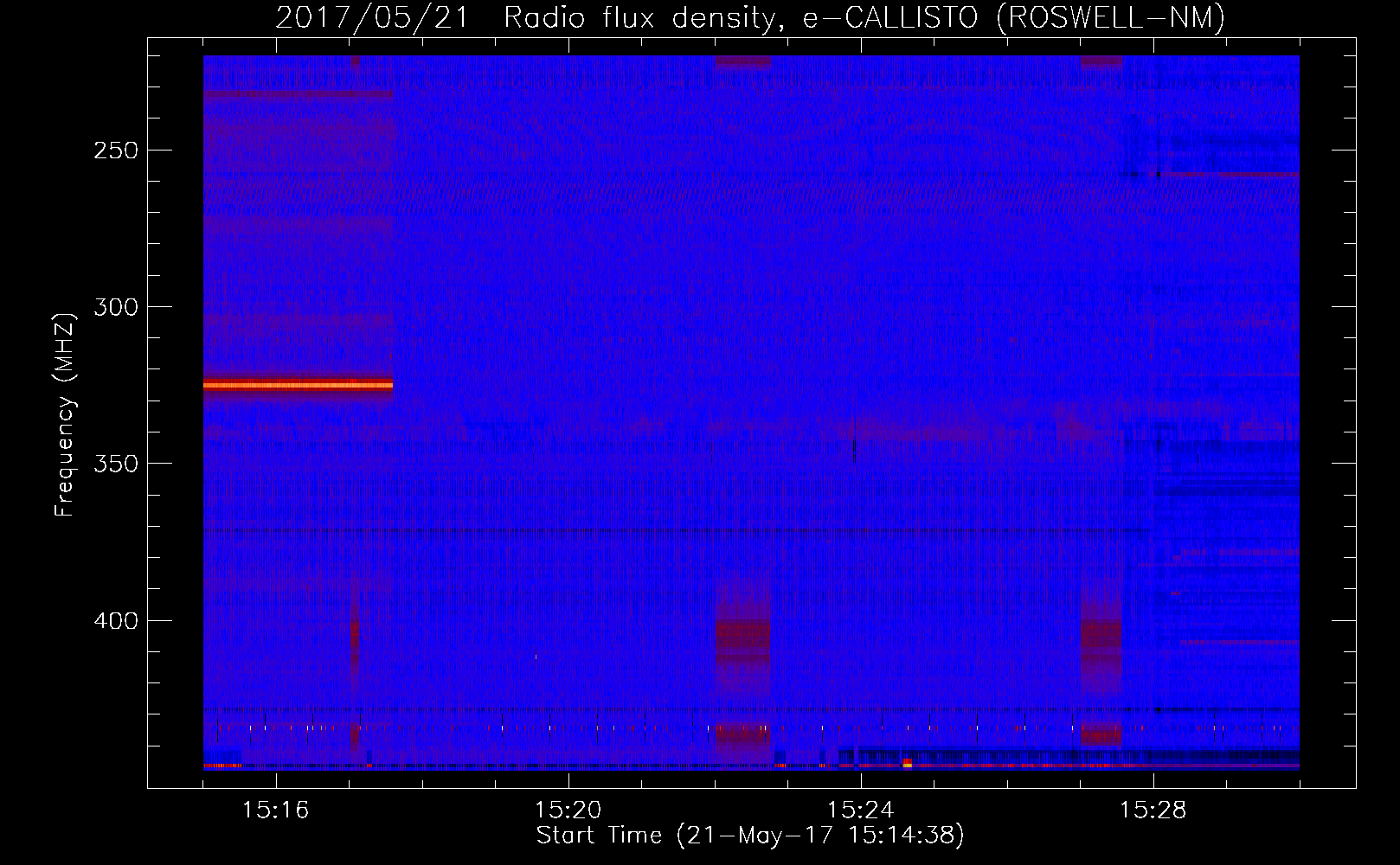Click the "Start Time (21-May-17 15:14:38)" label
Screen dimensions: 1400x865
750,836
